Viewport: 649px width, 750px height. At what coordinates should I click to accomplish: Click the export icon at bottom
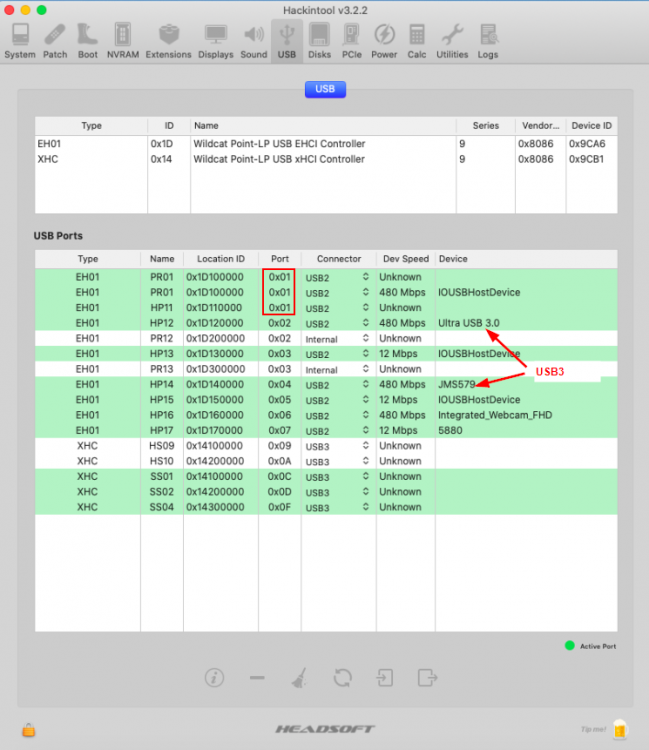[x=428, y=677]
